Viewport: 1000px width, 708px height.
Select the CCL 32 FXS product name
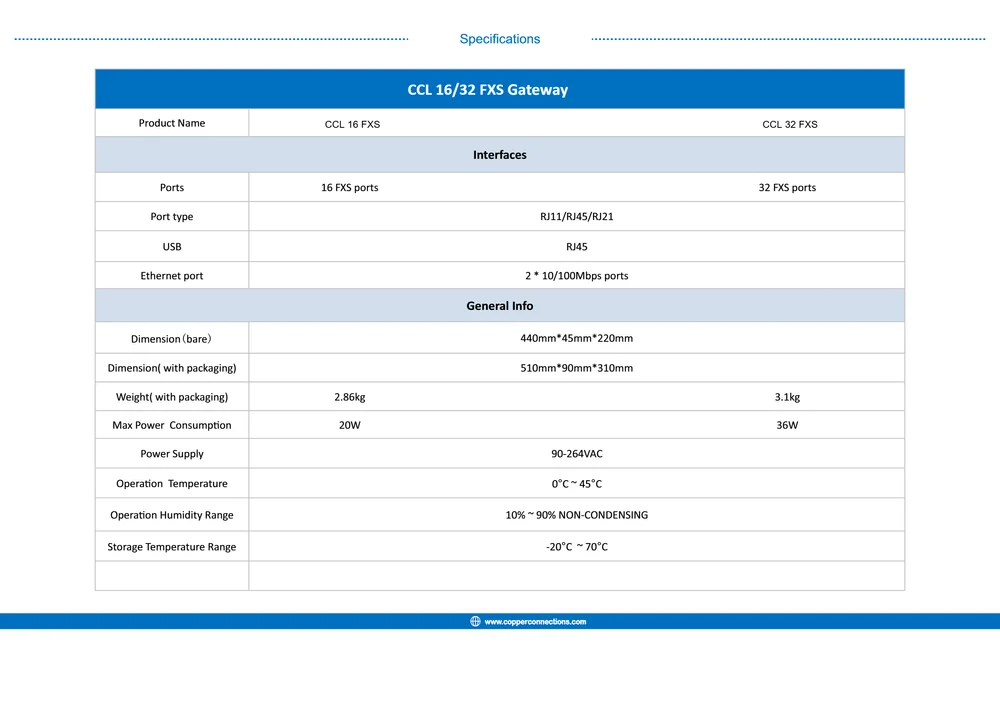(789, 125)
